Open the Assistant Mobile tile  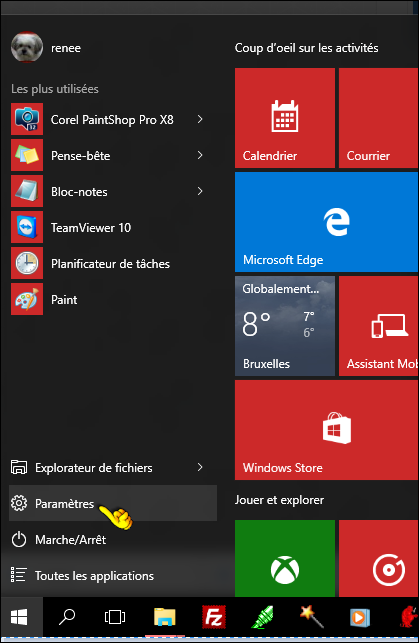point(379,326)
